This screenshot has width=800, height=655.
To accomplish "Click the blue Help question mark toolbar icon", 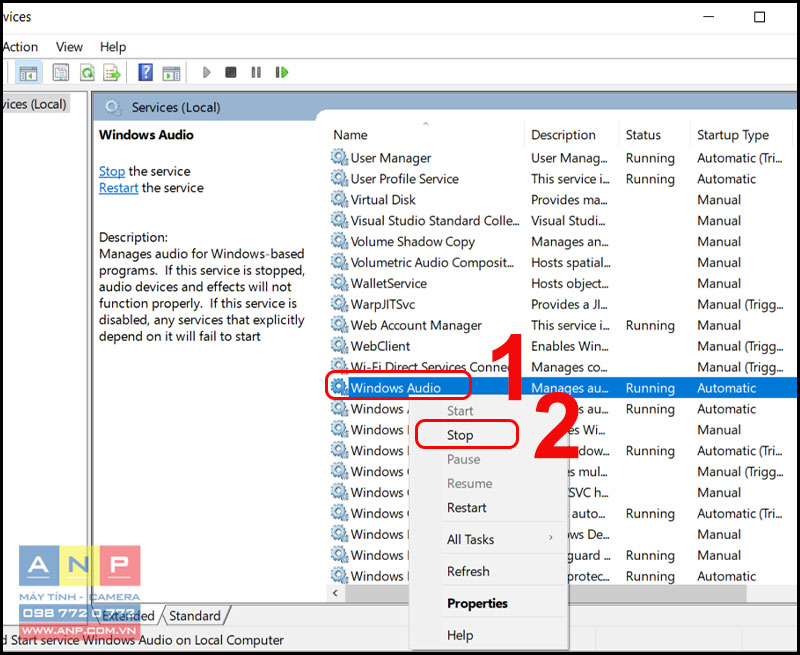I will tap(145, 72).
